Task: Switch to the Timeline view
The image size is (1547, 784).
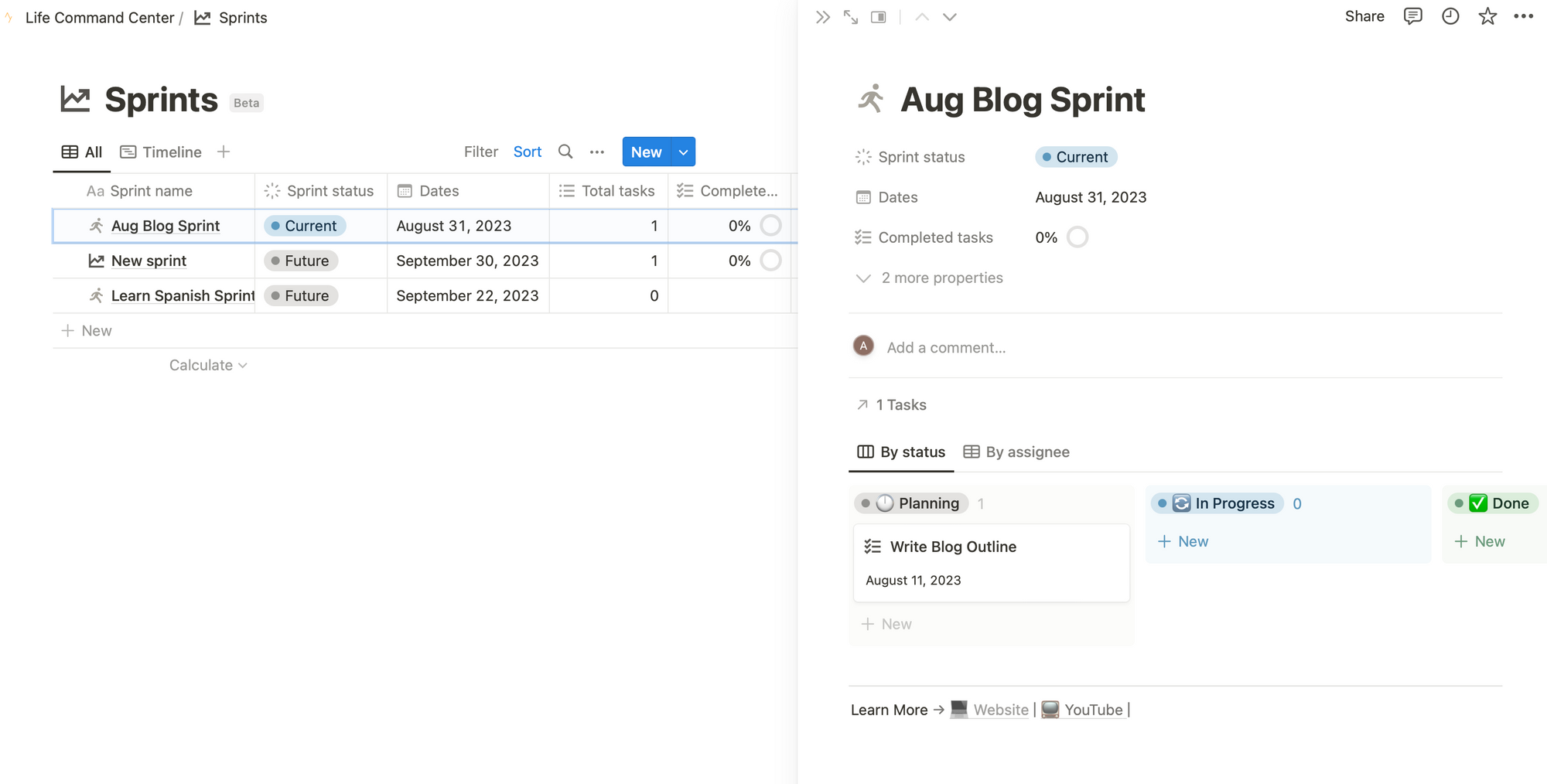Action: (x=161, y=152)
